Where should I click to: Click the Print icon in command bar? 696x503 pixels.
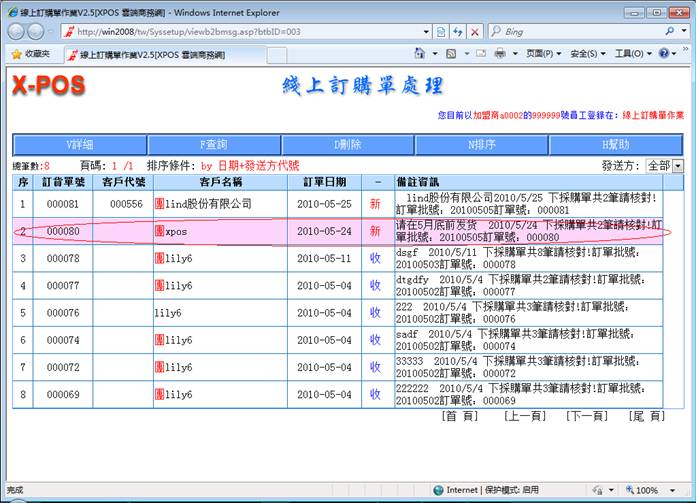[500, 53]
